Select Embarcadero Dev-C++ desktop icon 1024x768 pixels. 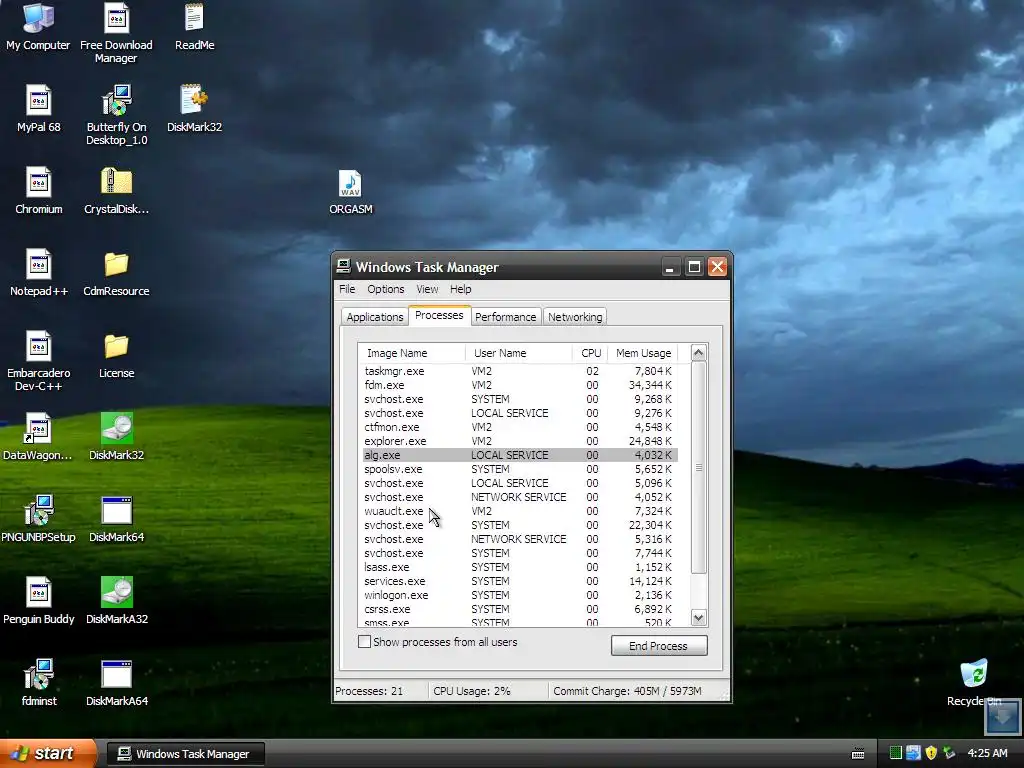point(39,361)
